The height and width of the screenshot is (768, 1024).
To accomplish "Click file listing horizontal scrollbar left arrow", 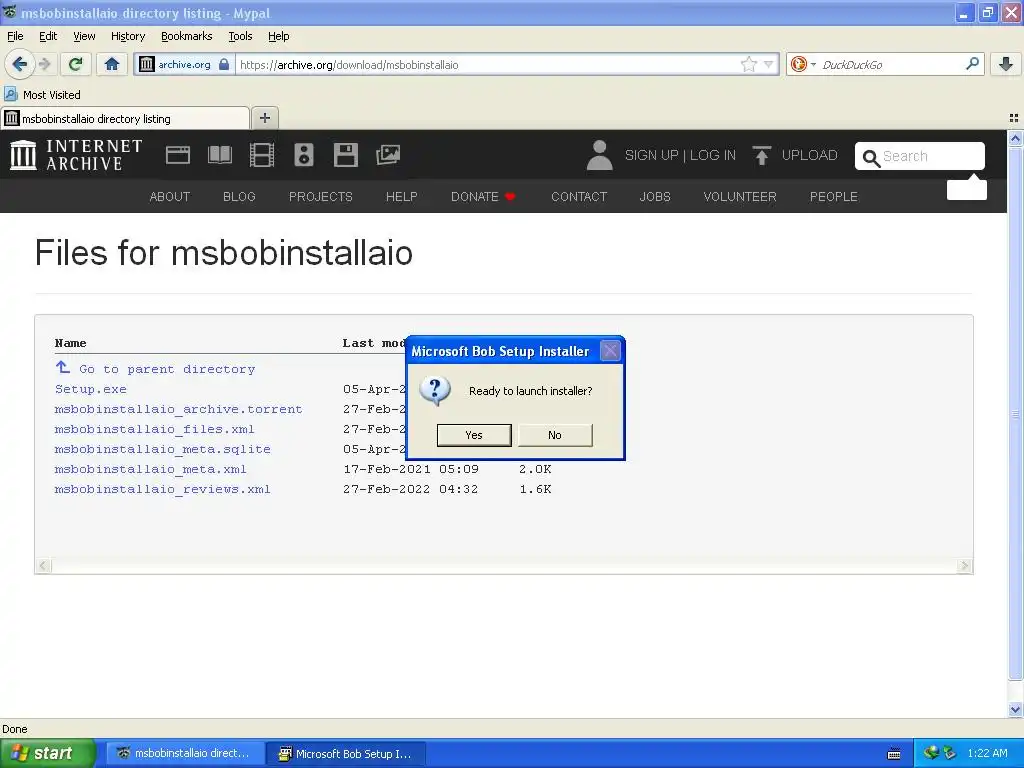I will 44,566.
